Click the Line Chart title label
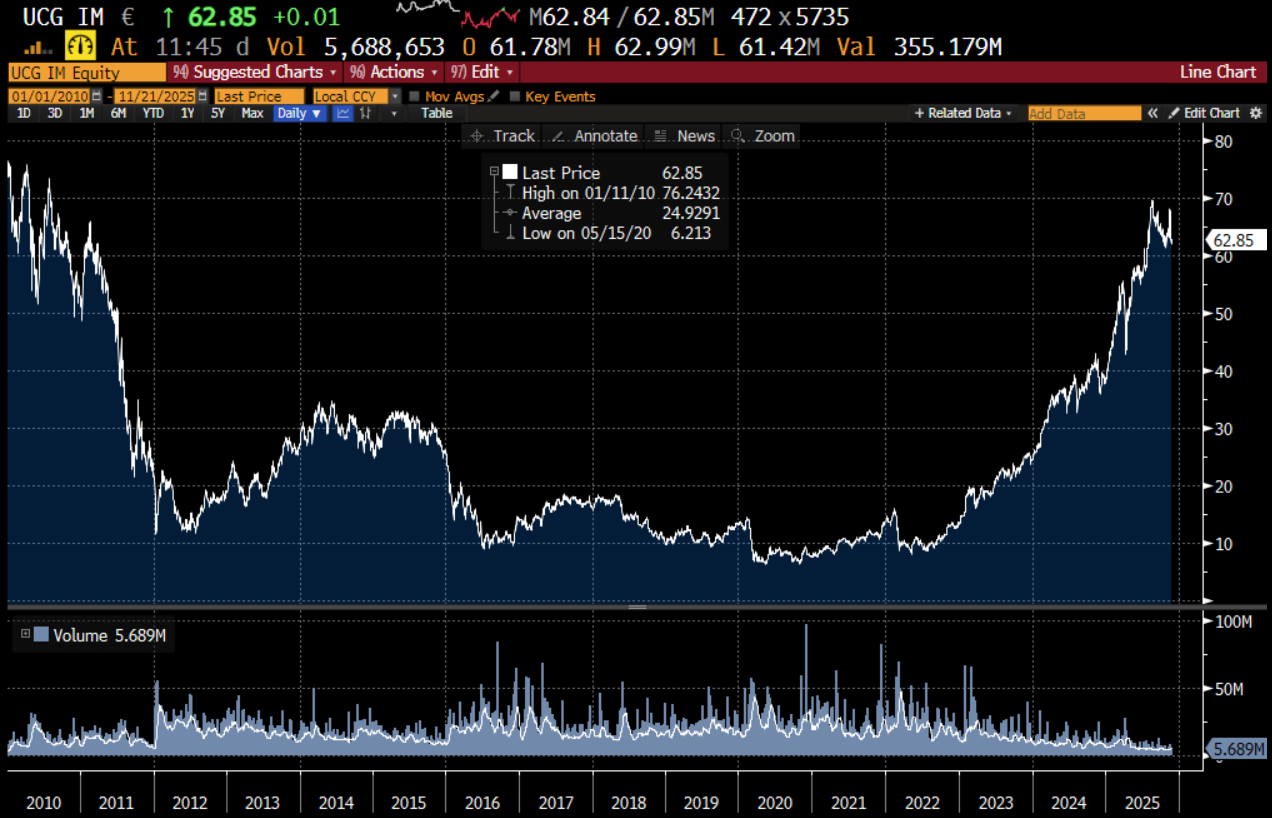The height and width of the screenshot is (818, 1272). pyautogui.click(x=1218, y=72)
